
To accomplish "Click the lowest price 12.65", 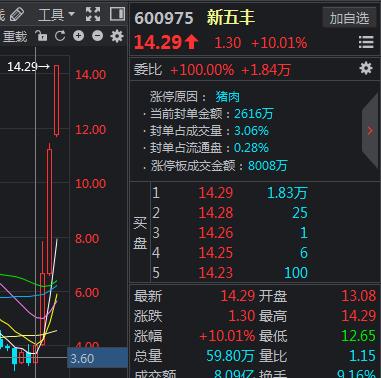I will pos(359,336).
